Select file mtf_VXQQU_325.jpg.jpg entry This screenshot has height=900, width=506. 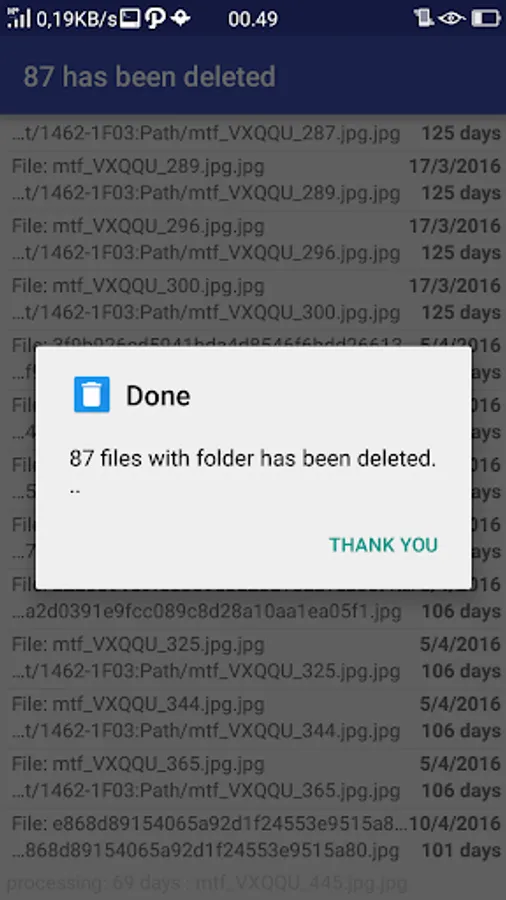point(253,658)
